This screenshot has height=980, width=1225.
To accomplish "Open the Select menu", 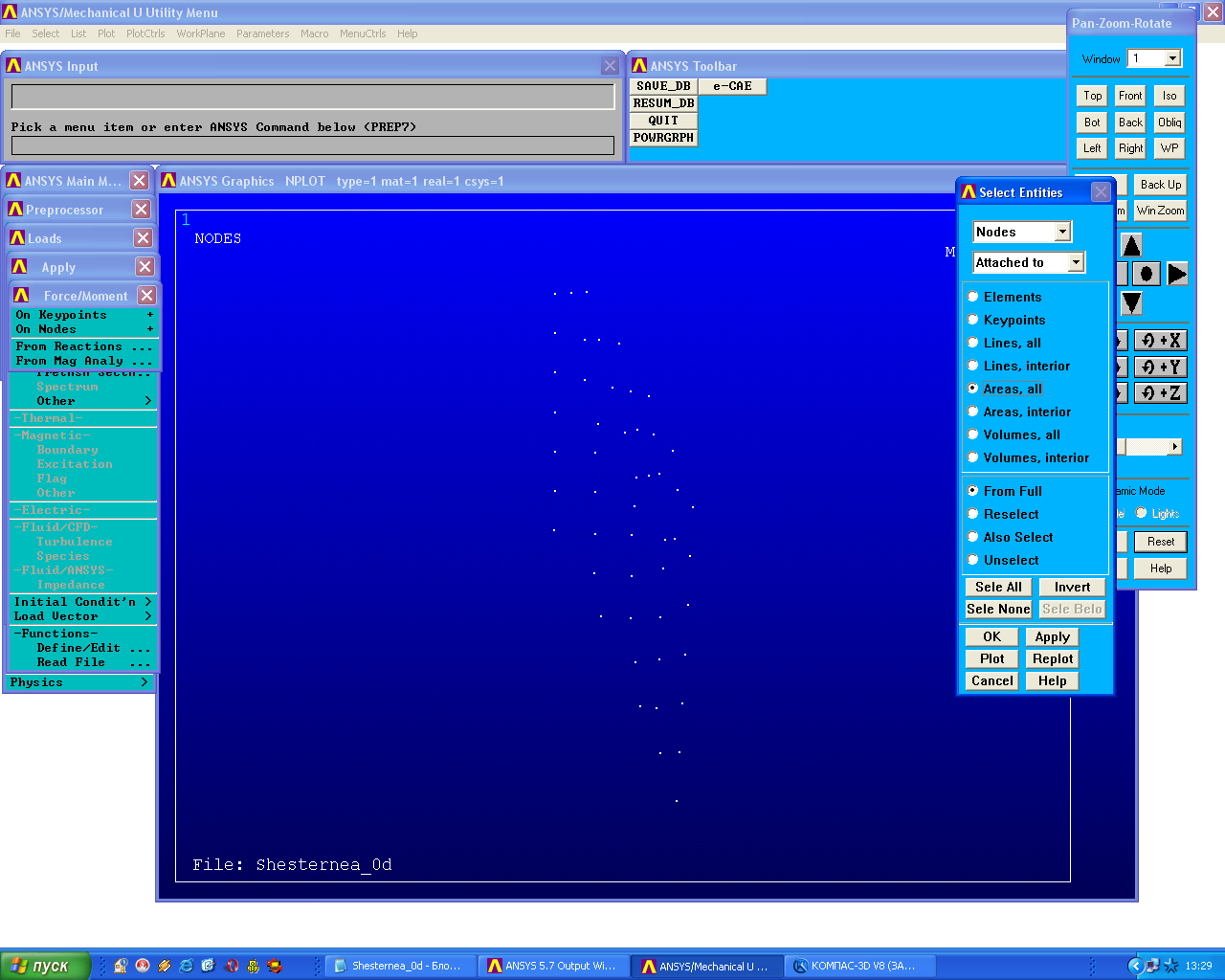I will click(x=45, y=33).
